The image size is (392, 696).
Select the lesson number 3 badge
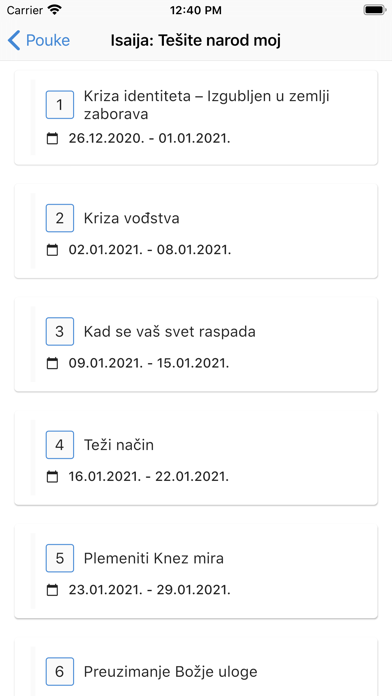click(60, 332)
